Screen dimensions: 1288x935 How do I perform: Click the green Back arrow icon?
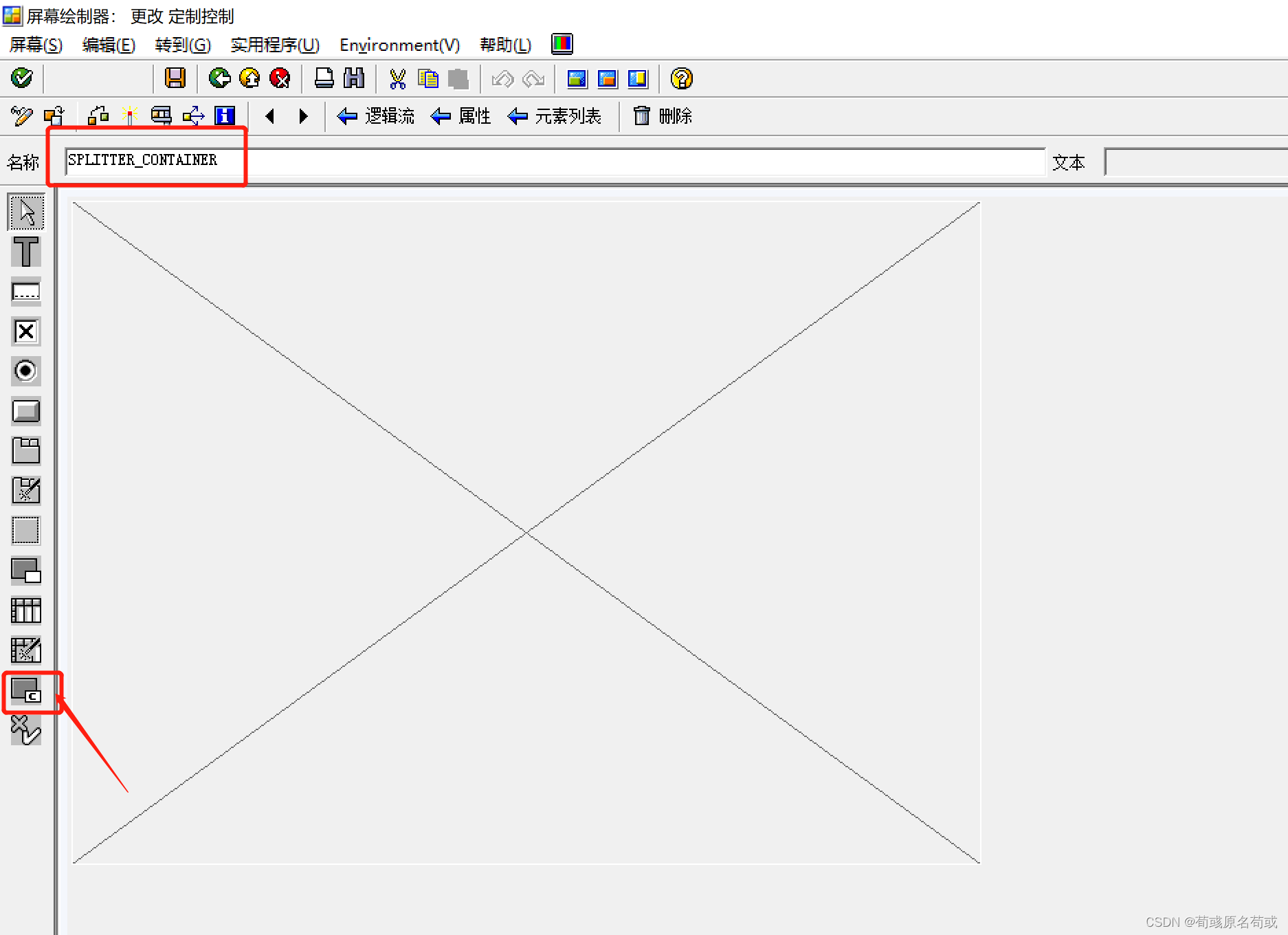[220, 78]
